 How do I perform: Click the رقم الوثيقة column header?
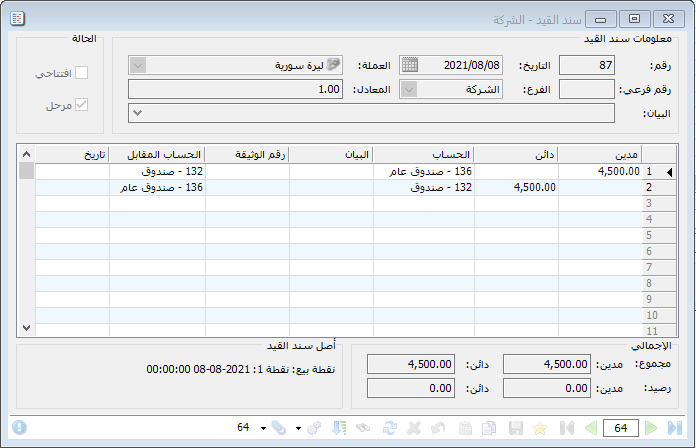point(247,155)
